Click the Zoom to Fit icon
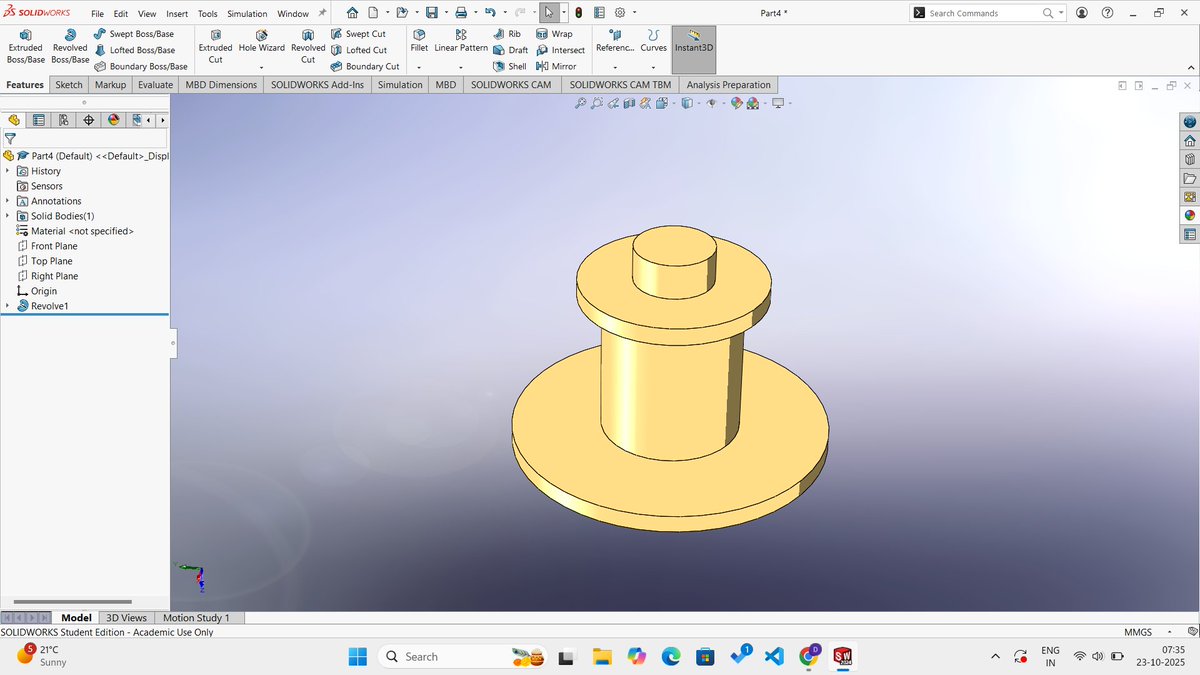The image size is (1200, 675). (x=581, y=103)
